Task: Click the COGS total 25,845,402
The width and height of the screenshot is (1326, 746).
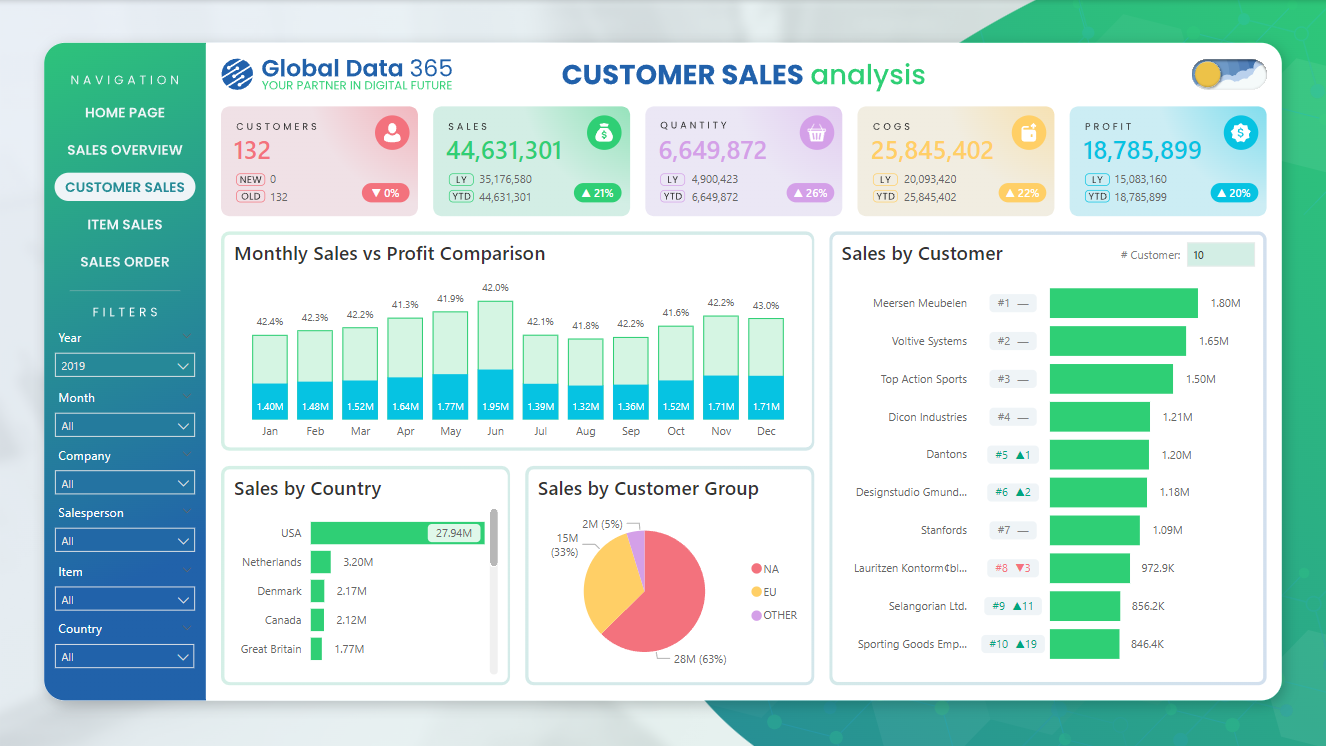Action: click(932, 151)
